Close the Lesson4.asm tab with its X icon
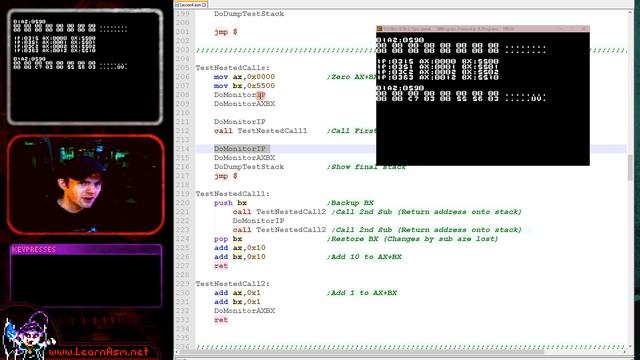This screenshot has height=360, width=640. click(x=204, y=5)
